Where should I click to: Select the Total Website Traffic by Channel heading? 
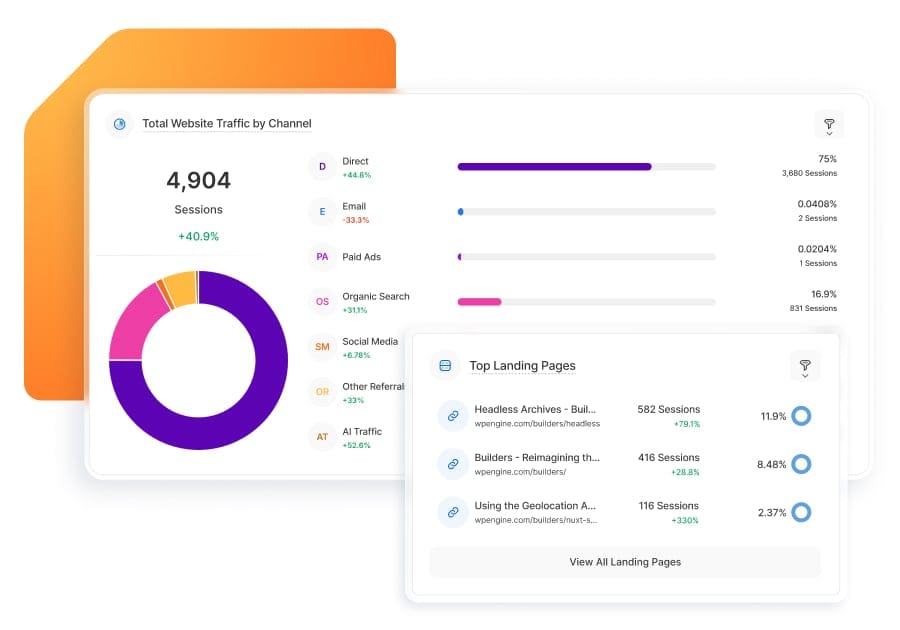coord(225,123)
